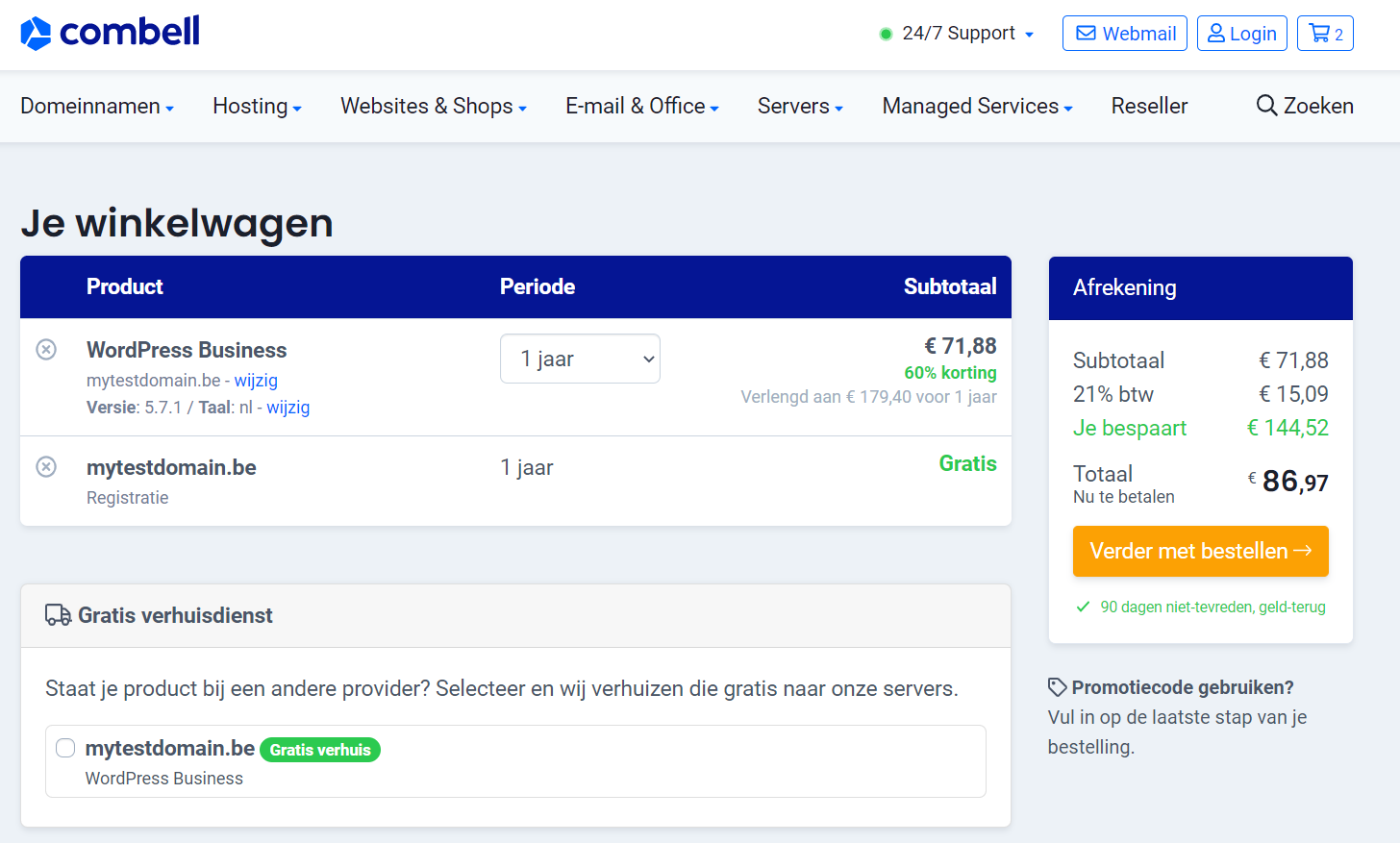Image resolution: width=1400 pixels, height=843 pixels.
Task: Expand the Domeinnamen menu
Action: (97, 106)
